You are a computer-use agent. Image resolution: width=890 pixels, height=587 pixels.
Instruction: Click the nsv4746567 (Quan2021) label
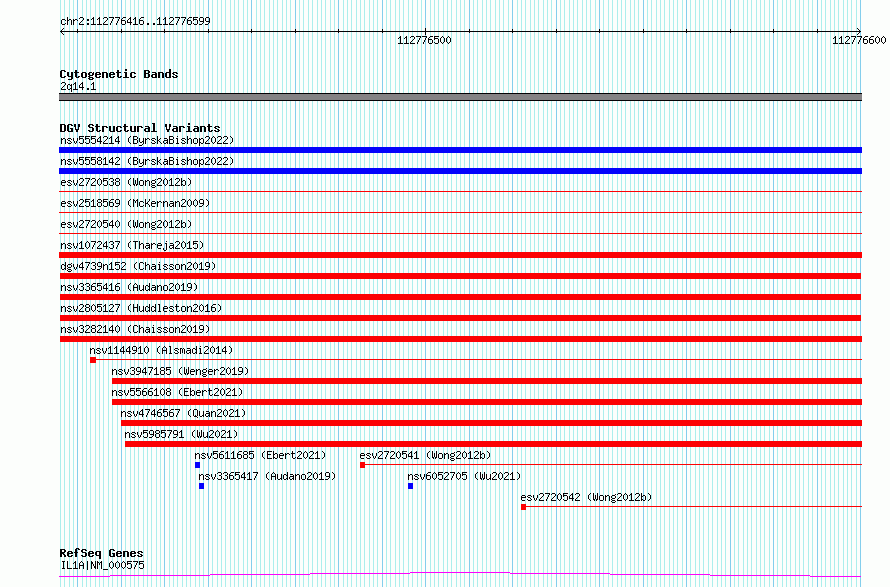tap(183, 413)
